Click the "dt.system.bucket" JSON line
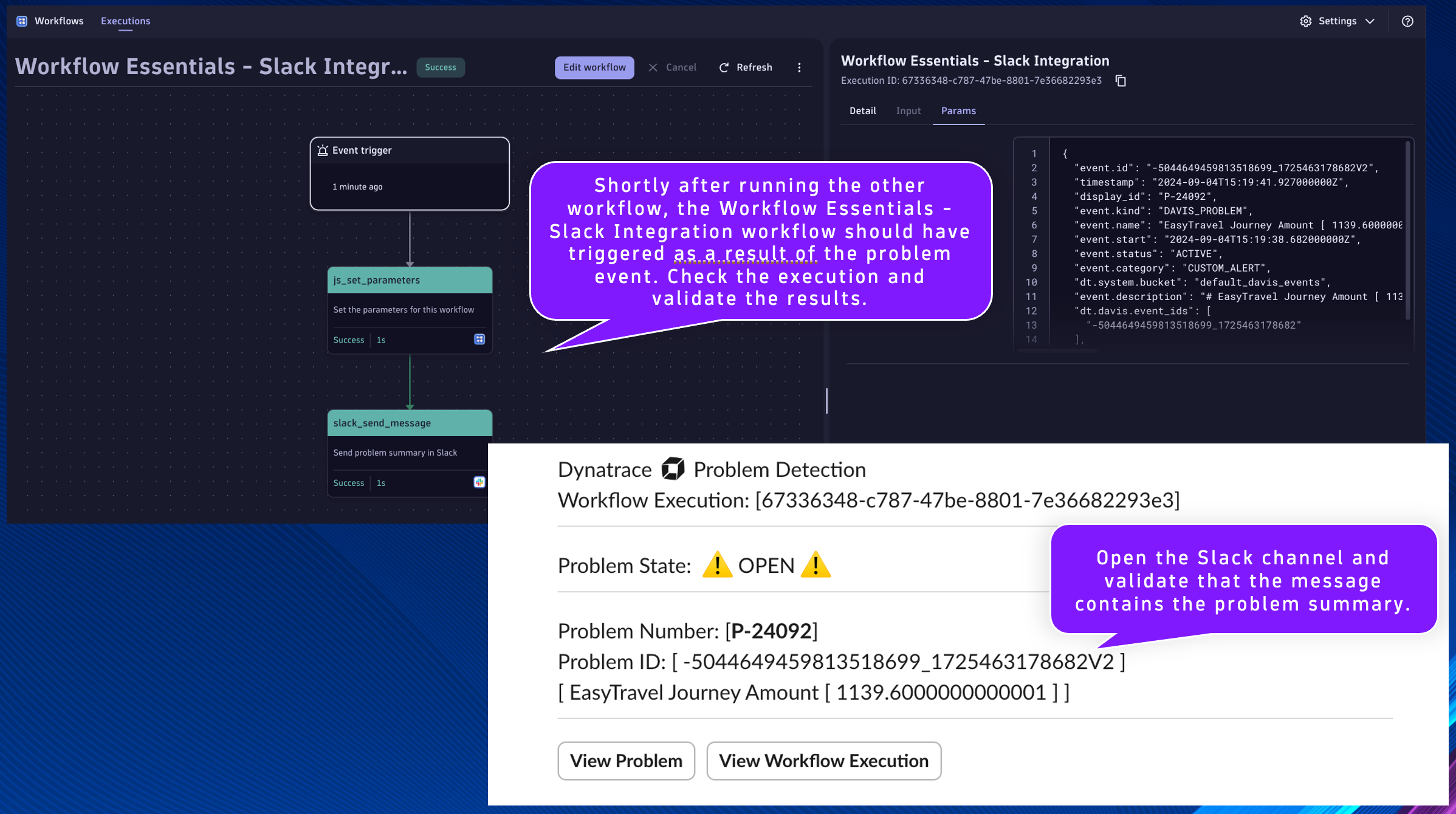 click(1202, 282)
